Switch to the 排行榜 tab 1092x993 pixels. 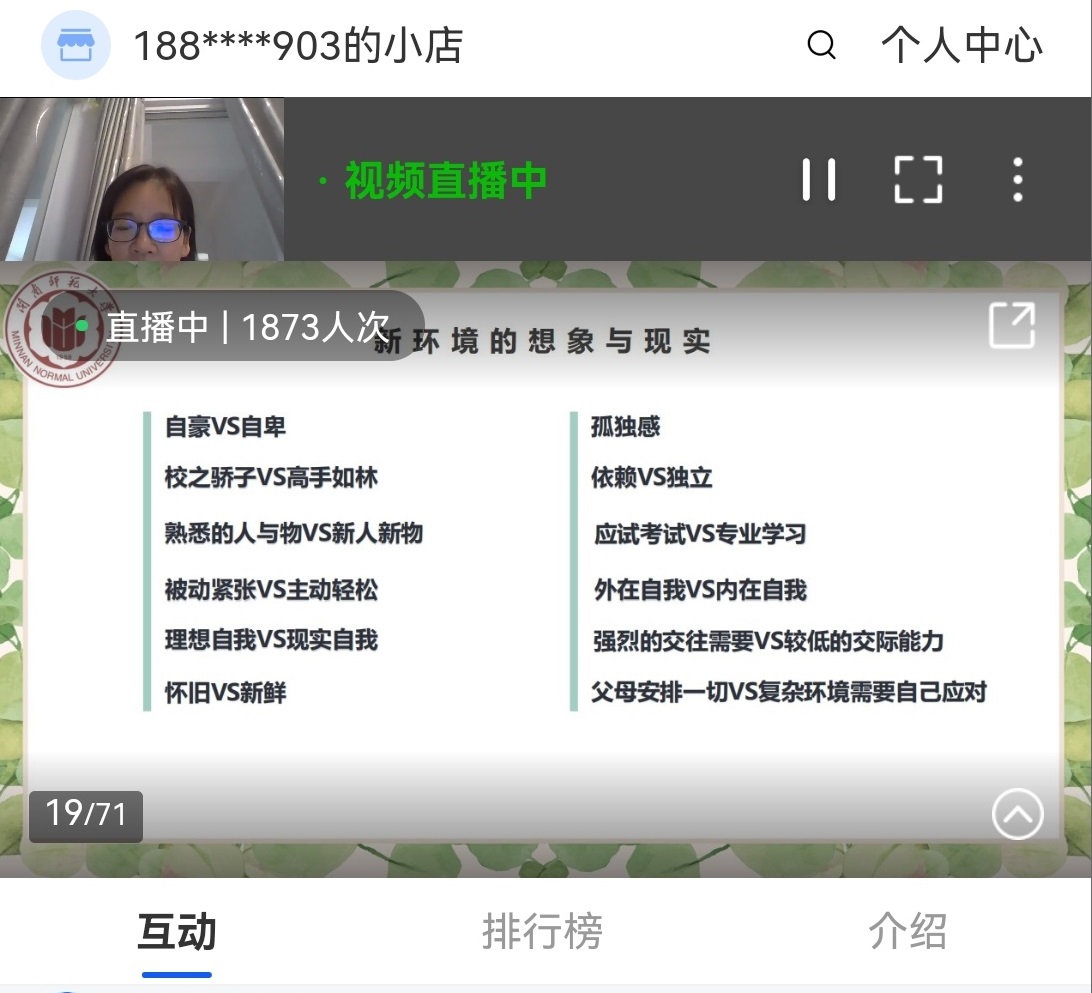[x=542, y=930]
